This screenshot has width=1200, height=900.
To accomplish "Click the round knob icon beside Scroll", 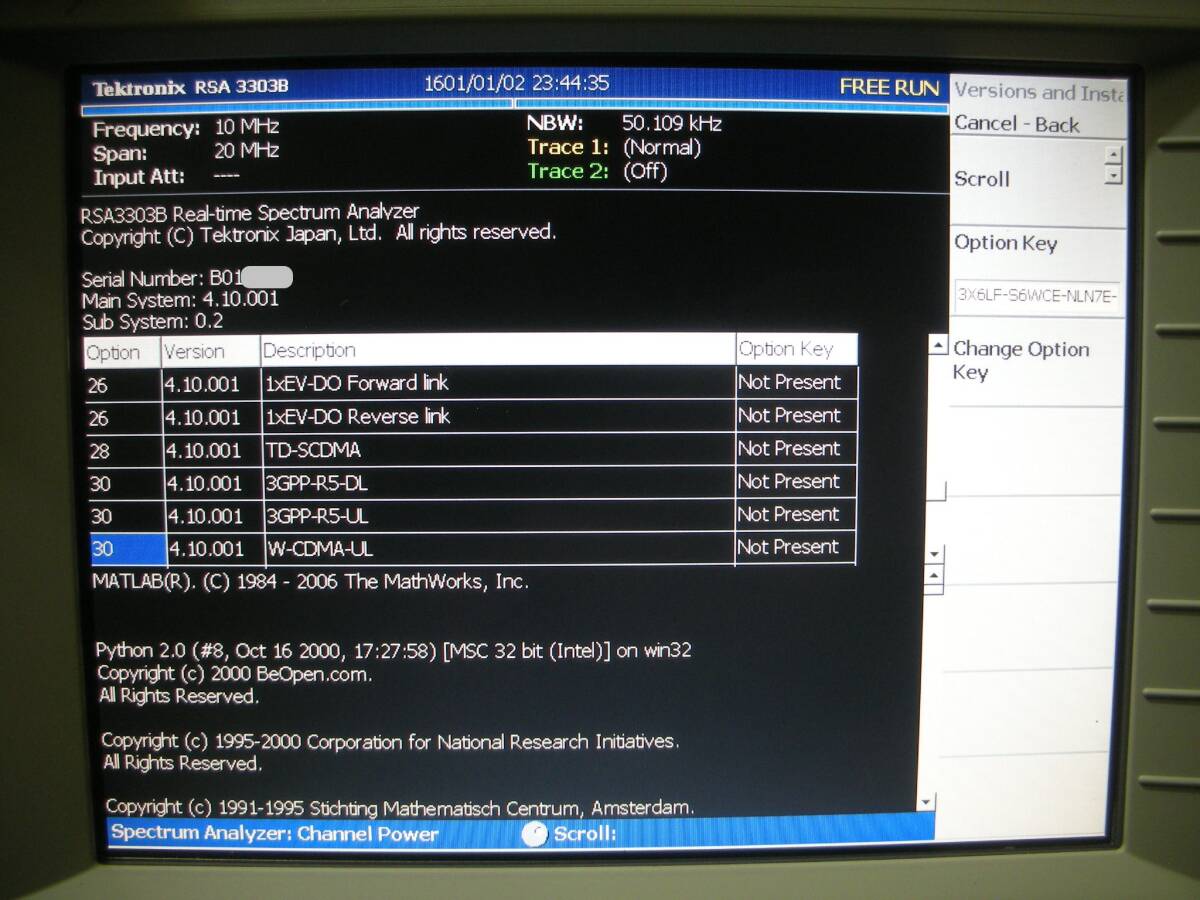I will coord(535,834).
